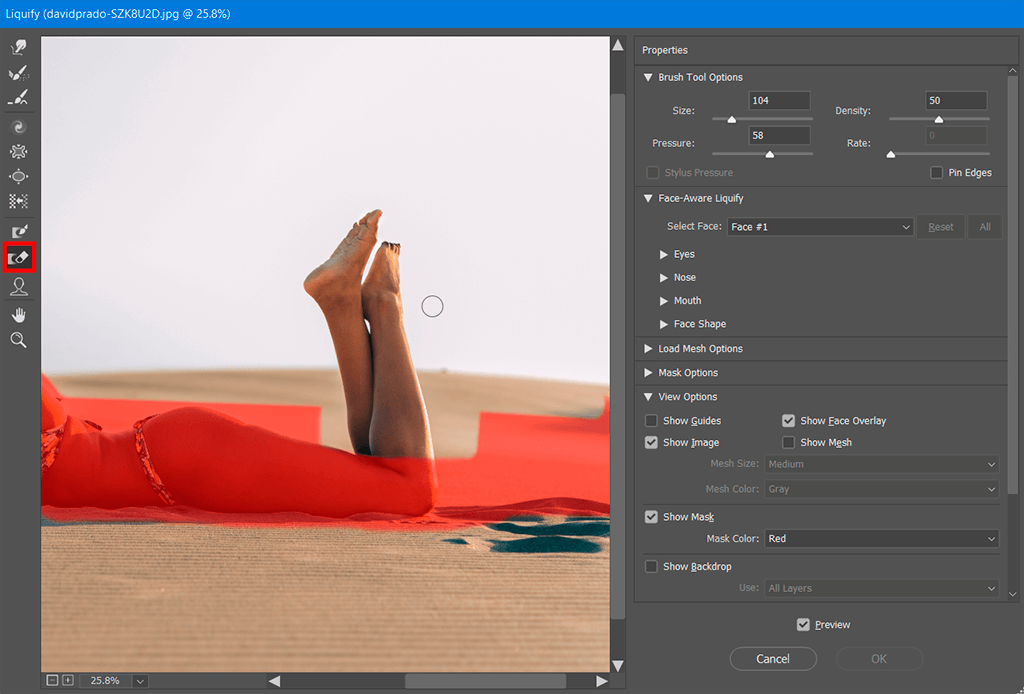Enable Show Mesh option
The height and width of the screenshot is (694, 1024).
[x=789, y=443]
